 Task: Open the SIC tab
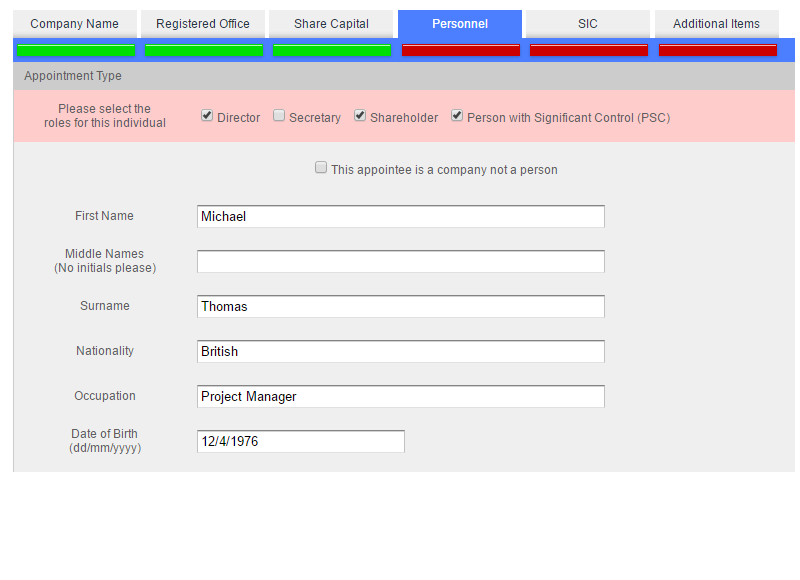[587, 24]
